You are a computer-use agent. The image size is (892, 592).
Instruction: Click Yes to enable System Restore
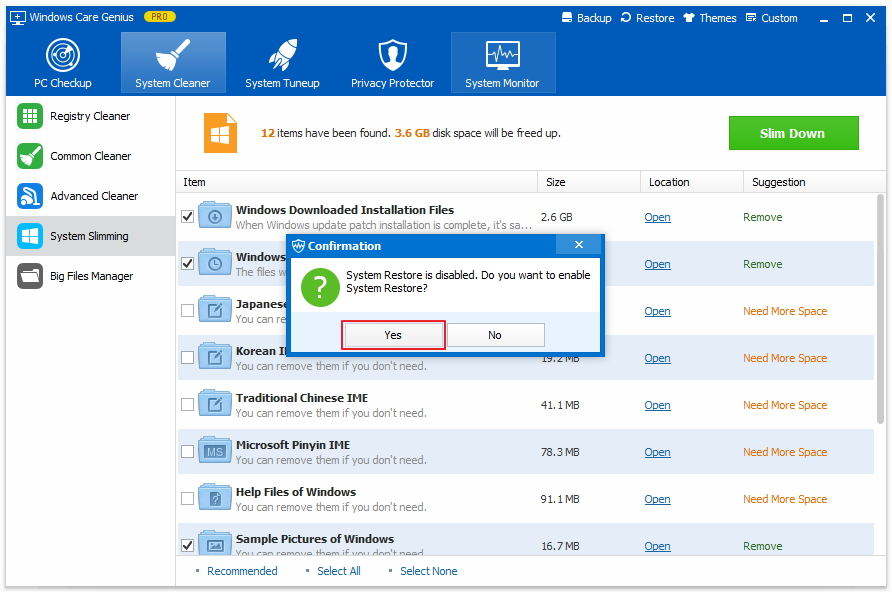393,335
